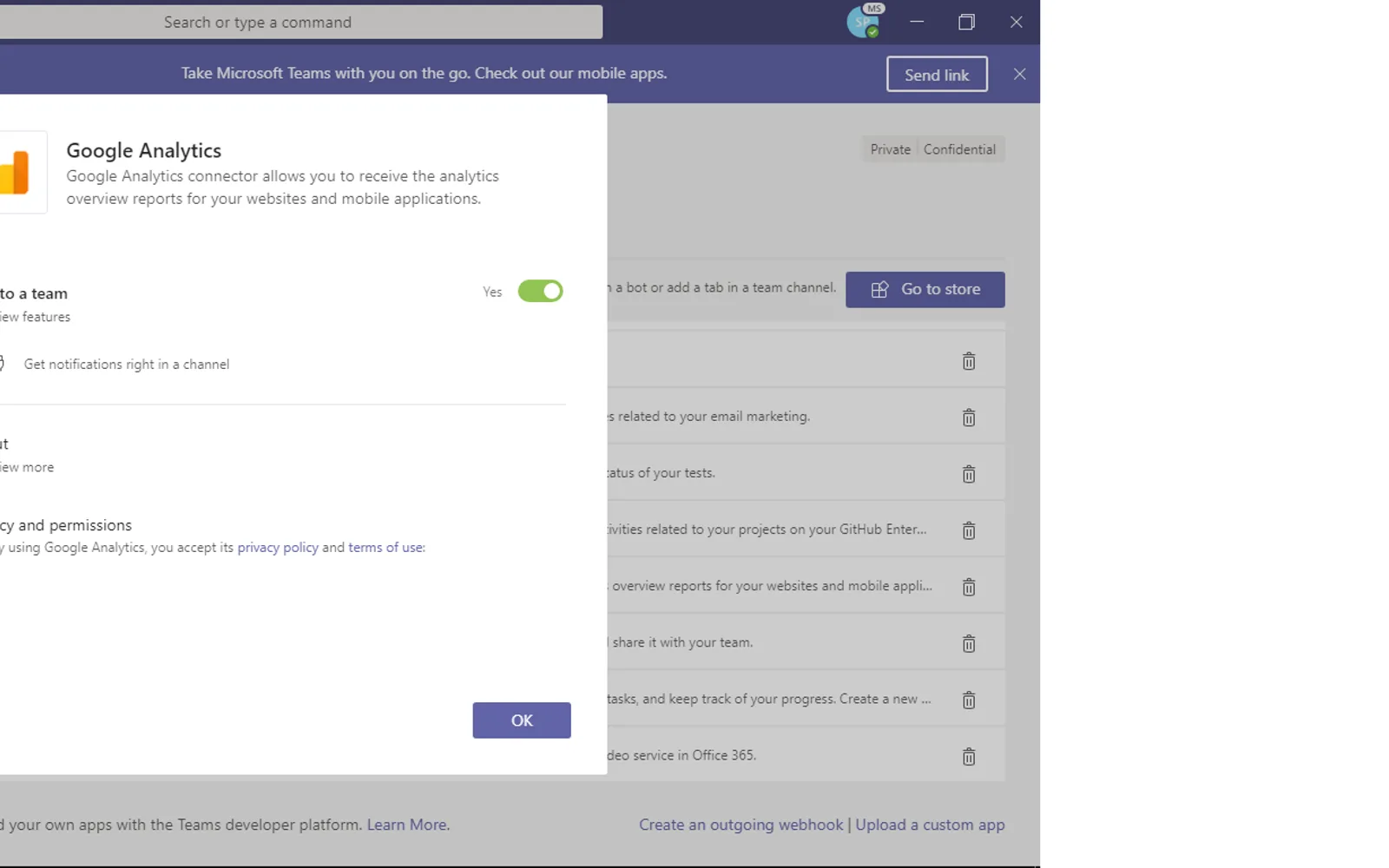Delete the video service in Office 365 app
Viewport: 1389px width, 868px height.
click(969, 756)
